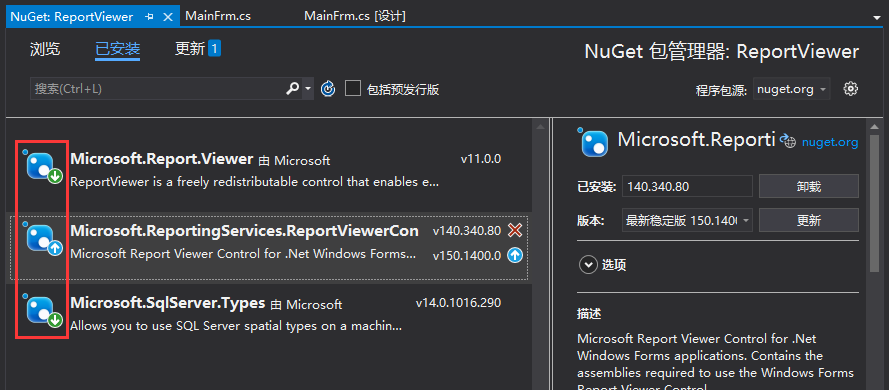Switch to the 更新 tab

click(190, 49)
